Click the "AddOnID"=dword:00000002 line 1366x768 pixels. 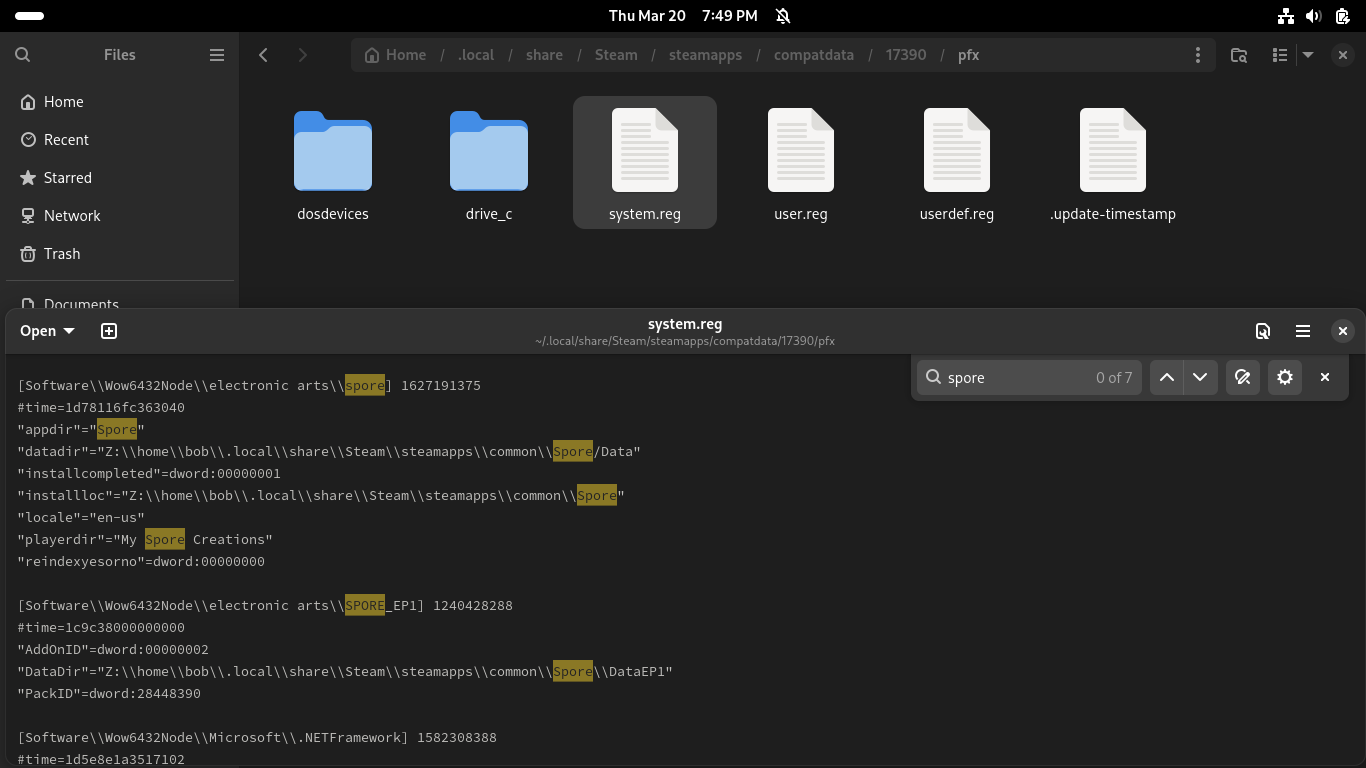113,649
